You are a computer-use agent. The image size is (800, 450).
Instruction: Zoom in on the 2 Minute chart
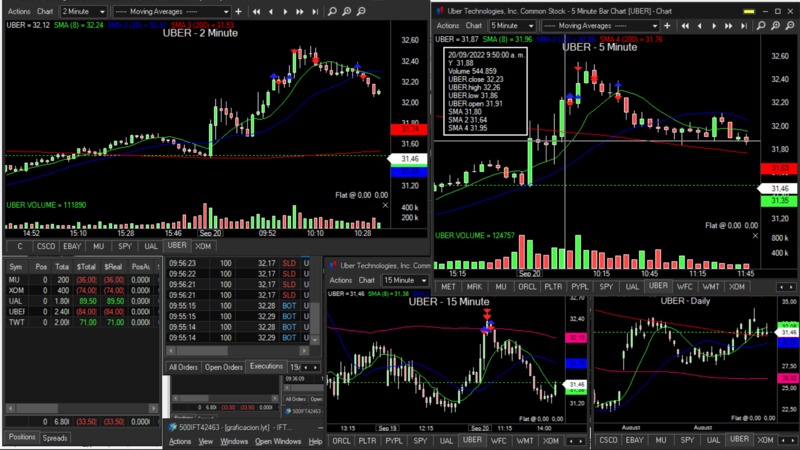[x=347, y=11]
